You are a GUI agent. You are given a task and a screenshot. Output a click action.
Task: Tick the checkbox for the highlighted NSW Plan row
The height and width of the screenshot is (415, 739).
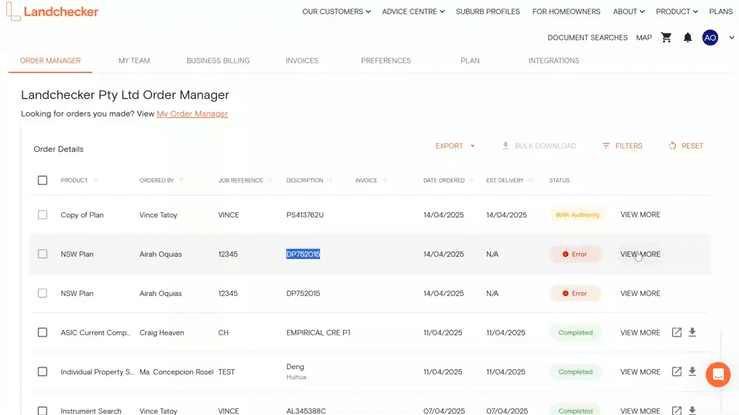point(42,254)
